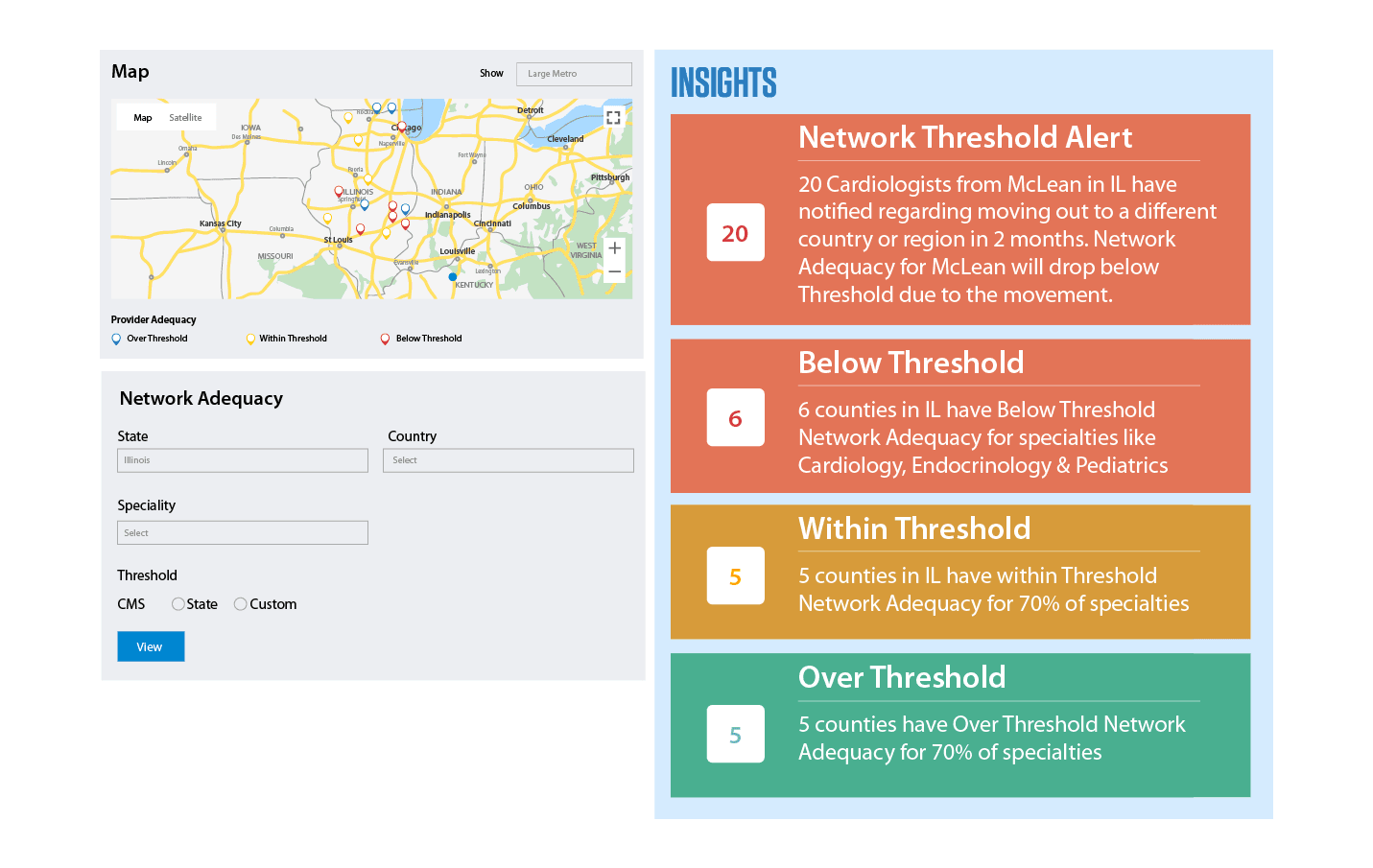
Task: Click Cincinnati label on the map
Action: point(492,223)
